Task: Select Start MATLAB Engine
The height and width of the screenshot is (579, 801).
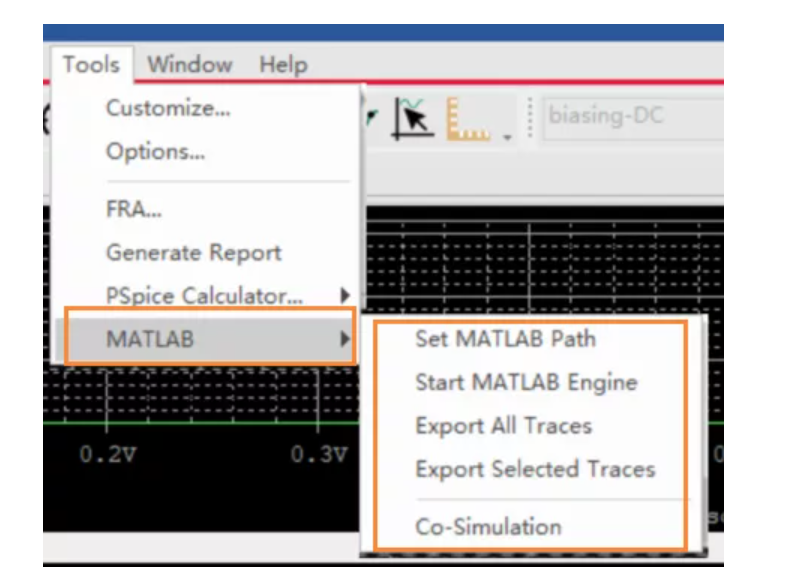Action: coord(527,382)
